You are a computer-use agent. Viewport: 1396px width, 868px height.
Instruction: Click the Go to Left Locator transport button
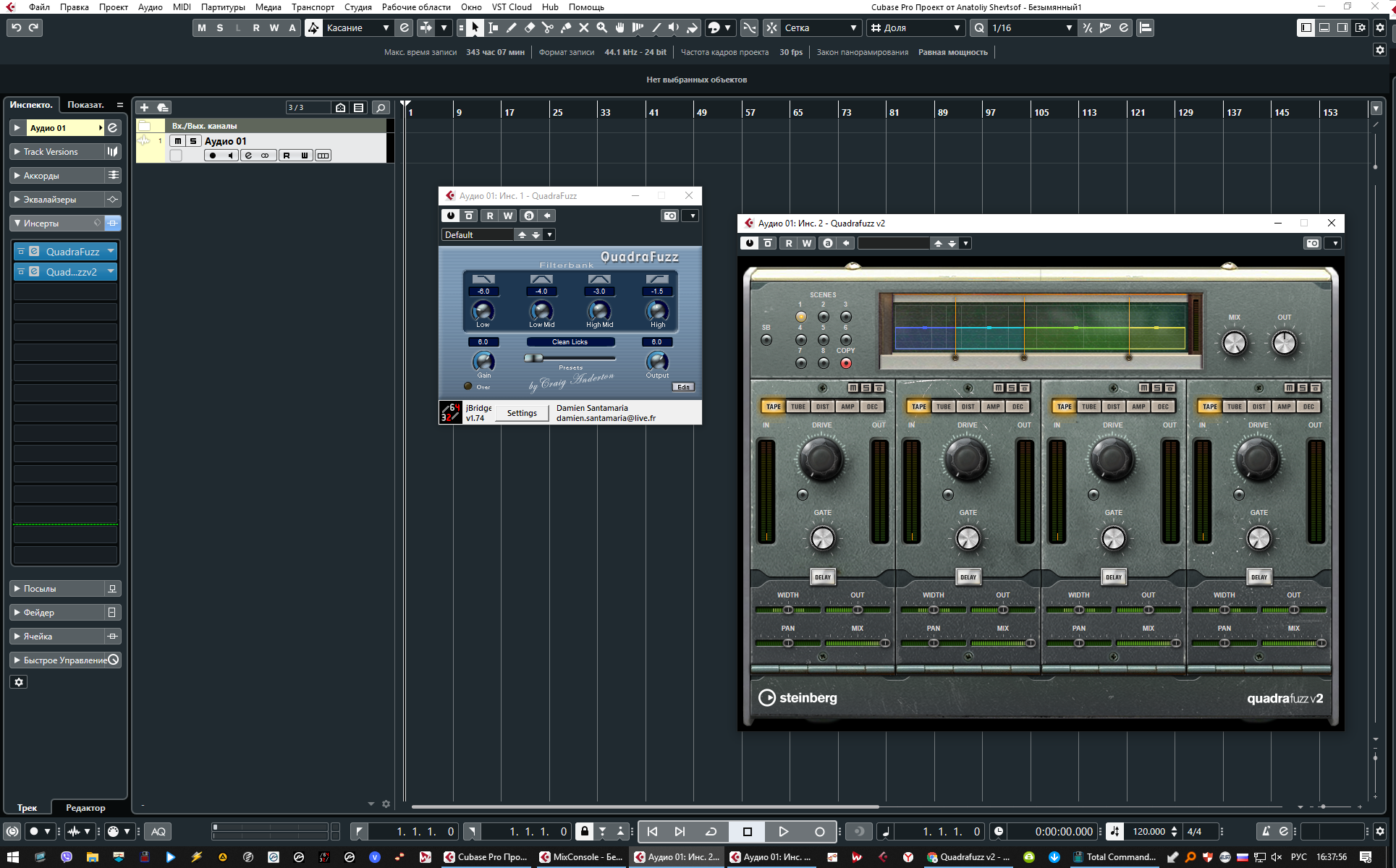click(x=652, y=831)
